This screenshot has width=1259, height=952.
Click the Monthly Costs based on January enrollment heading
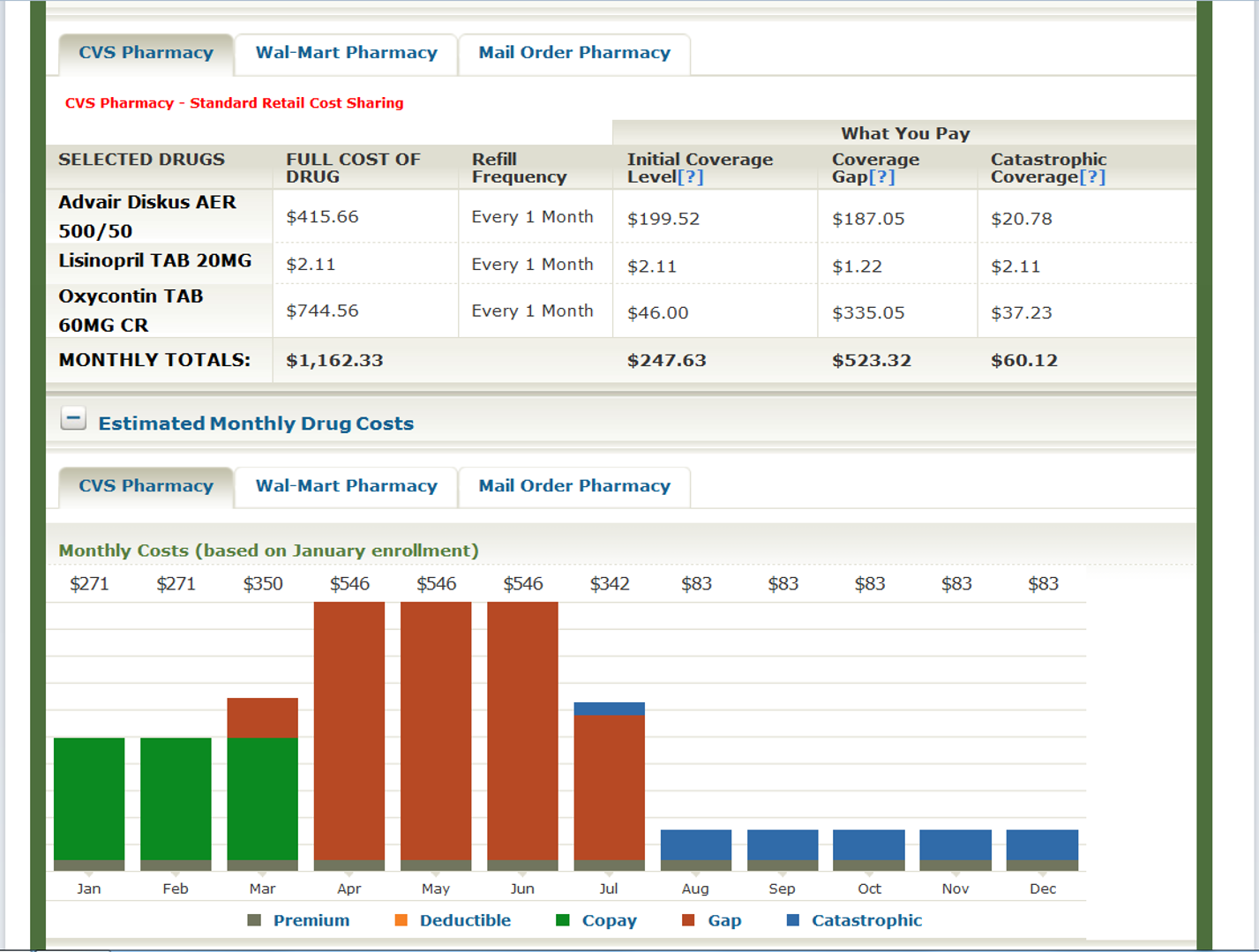click(x=268, y=551)
